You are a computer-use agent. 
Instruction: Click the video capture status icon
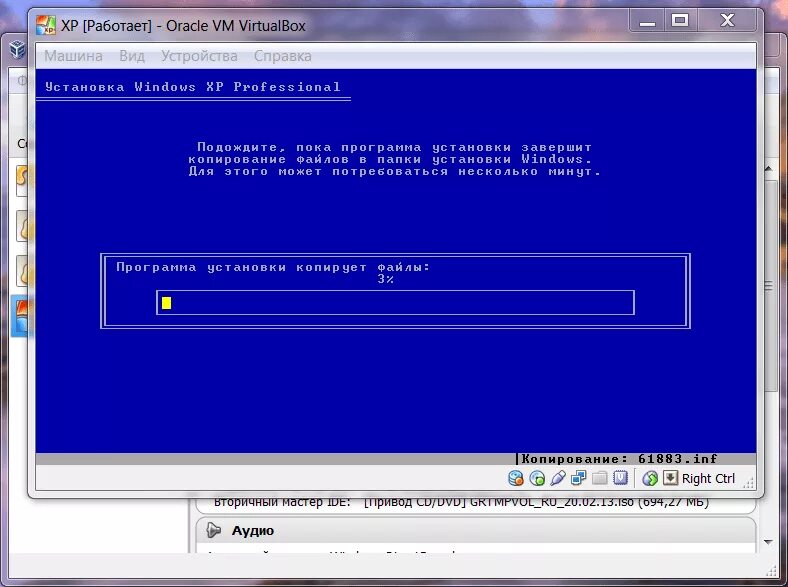pyautogui.click(x=621, y=478)
